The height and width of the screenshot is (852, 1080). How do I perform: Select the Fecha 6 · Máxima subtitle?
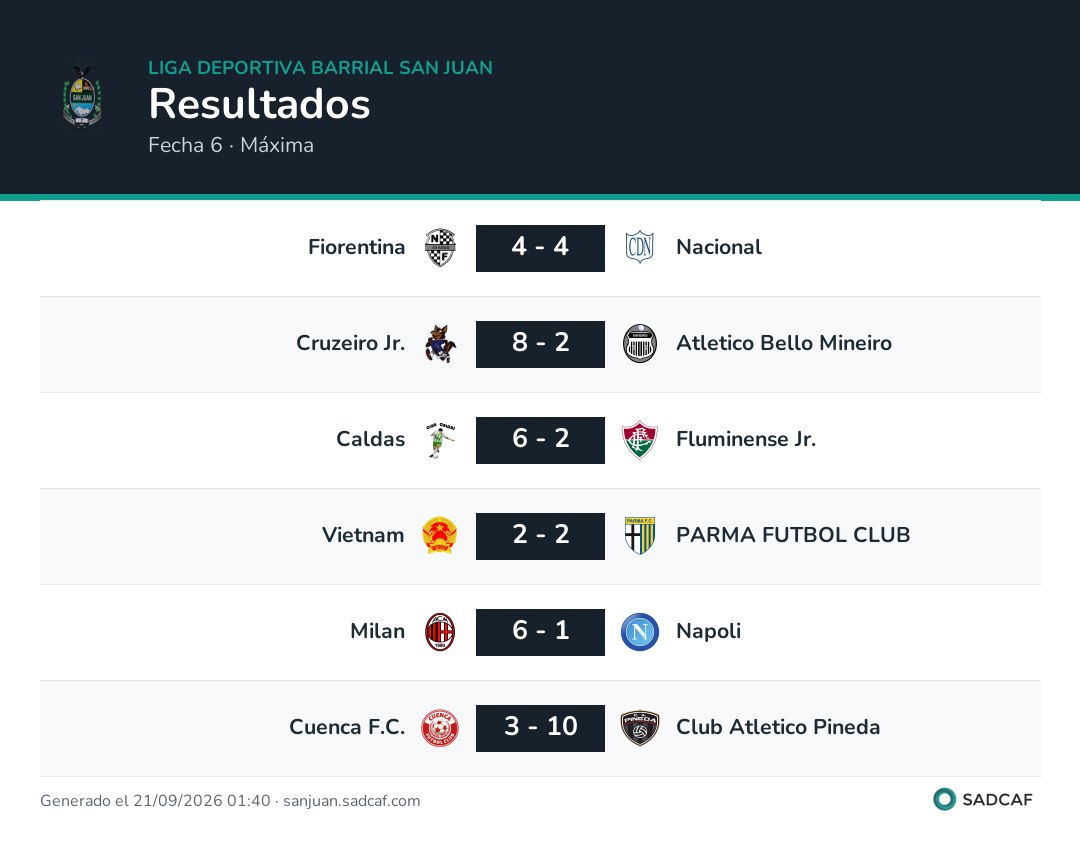231,145
